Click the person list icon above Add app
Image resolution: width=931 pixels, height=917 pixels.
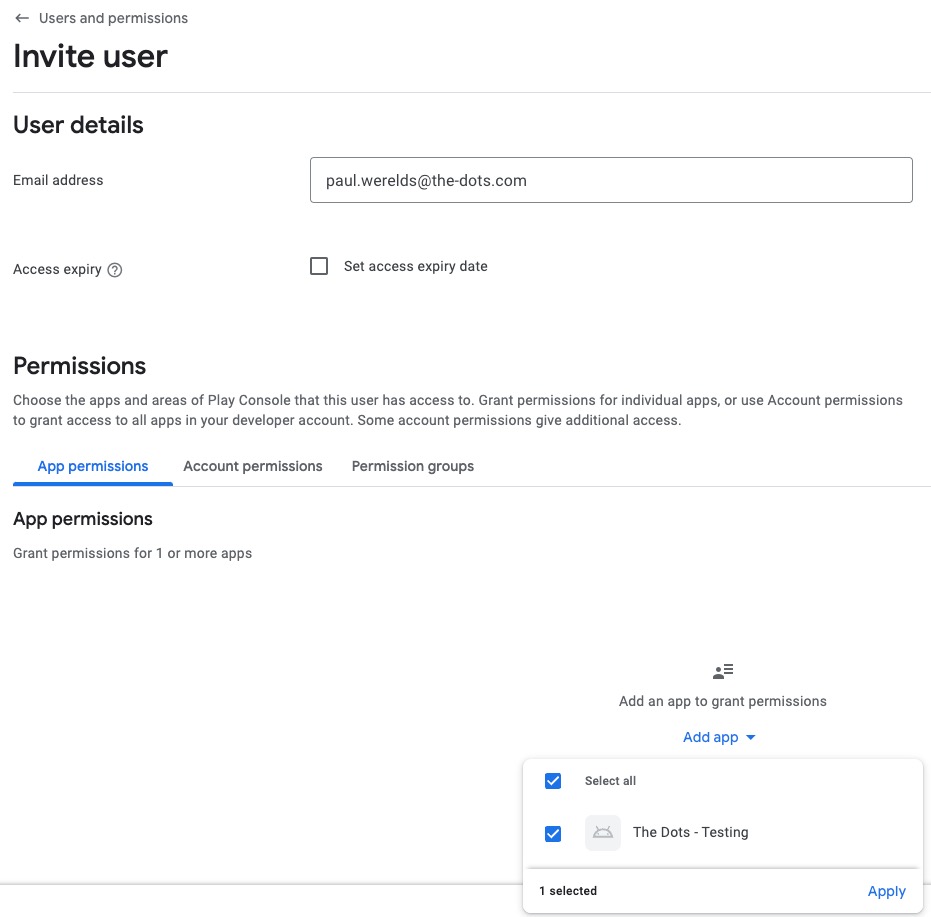(x=723, y=671)
